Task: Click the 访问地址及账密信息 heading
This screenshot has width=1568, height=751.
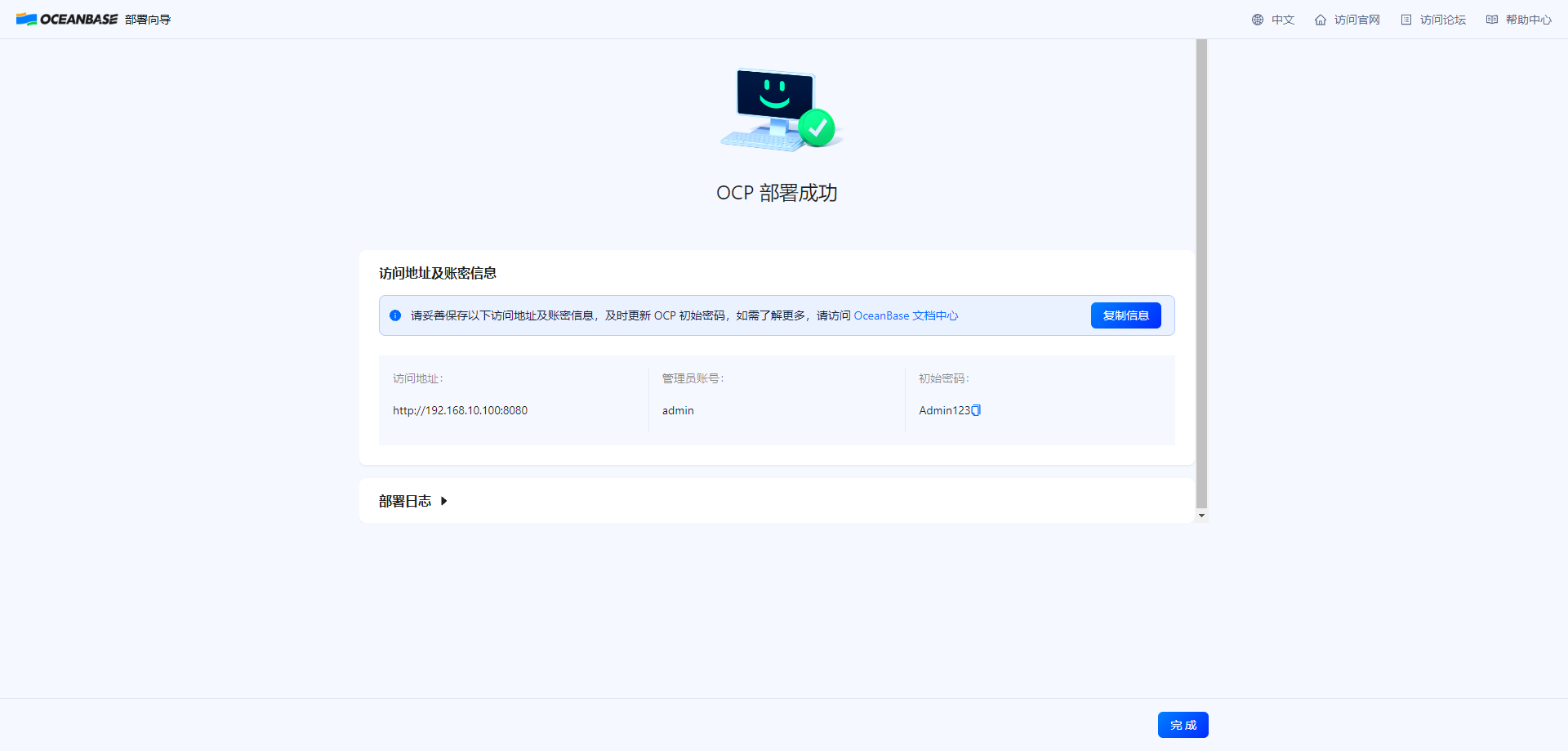Action: click(x=438, y=273)
